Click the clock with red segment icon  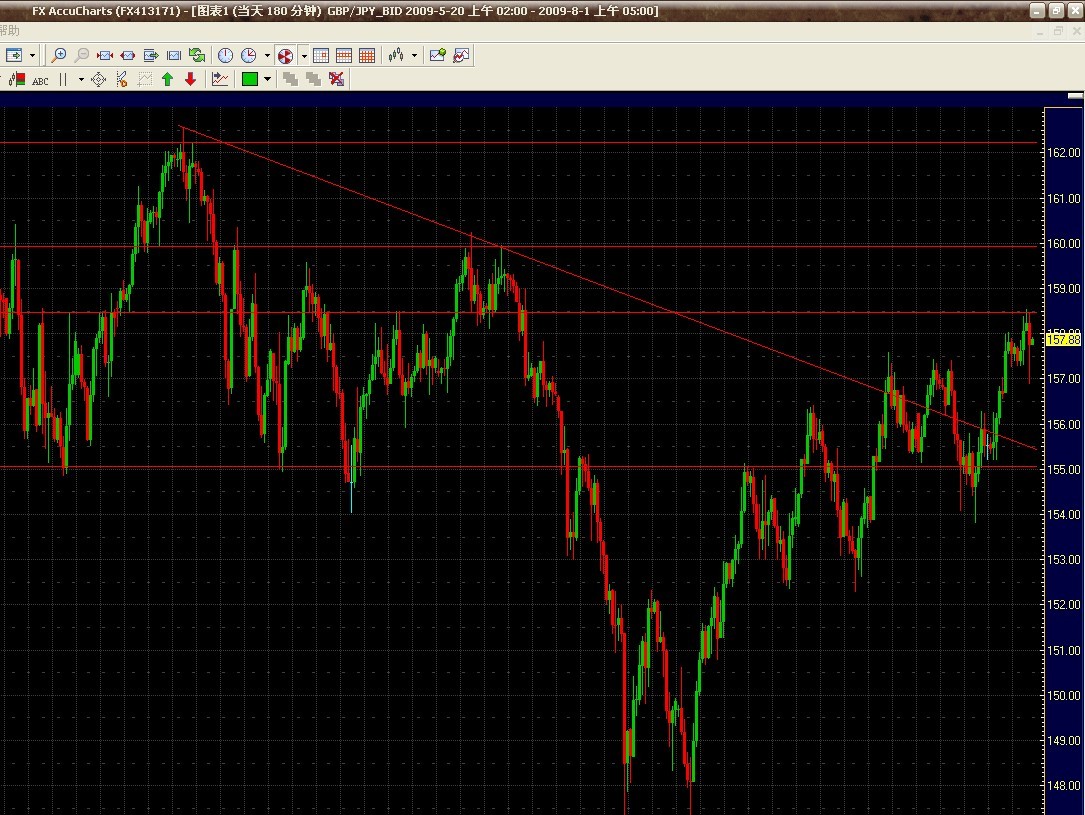[x=248, y=55]
